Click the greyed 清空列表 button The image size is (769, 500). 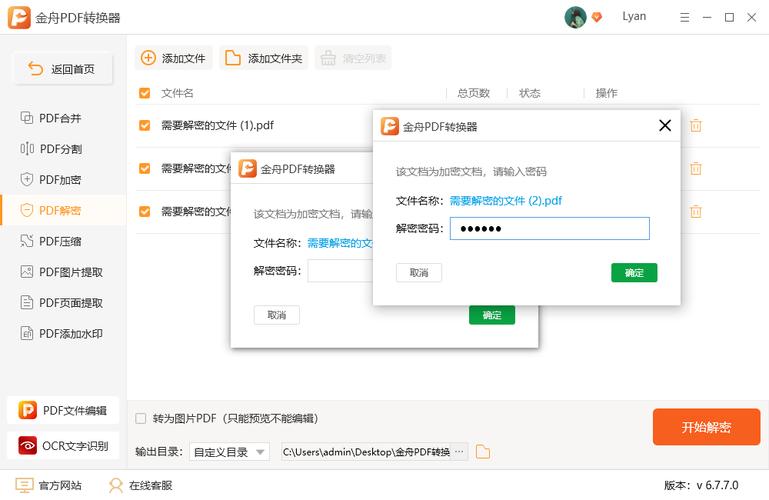[353, 58]
